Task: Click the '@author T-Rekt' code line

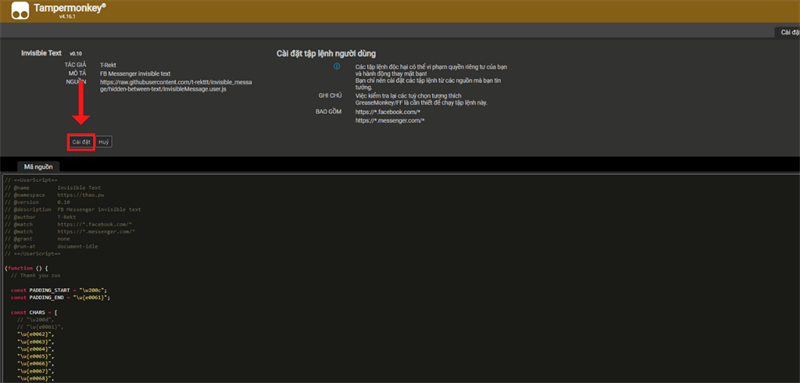Action: (39, 217)
